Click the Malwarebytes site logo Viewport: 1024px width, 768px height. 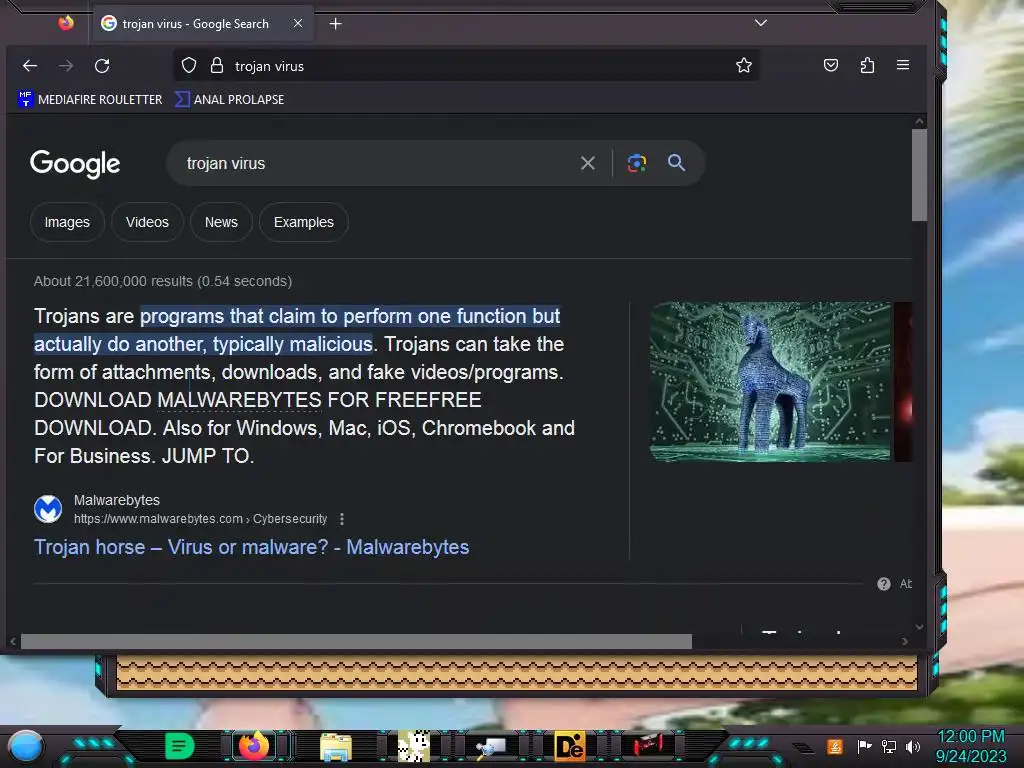(48, 509)
